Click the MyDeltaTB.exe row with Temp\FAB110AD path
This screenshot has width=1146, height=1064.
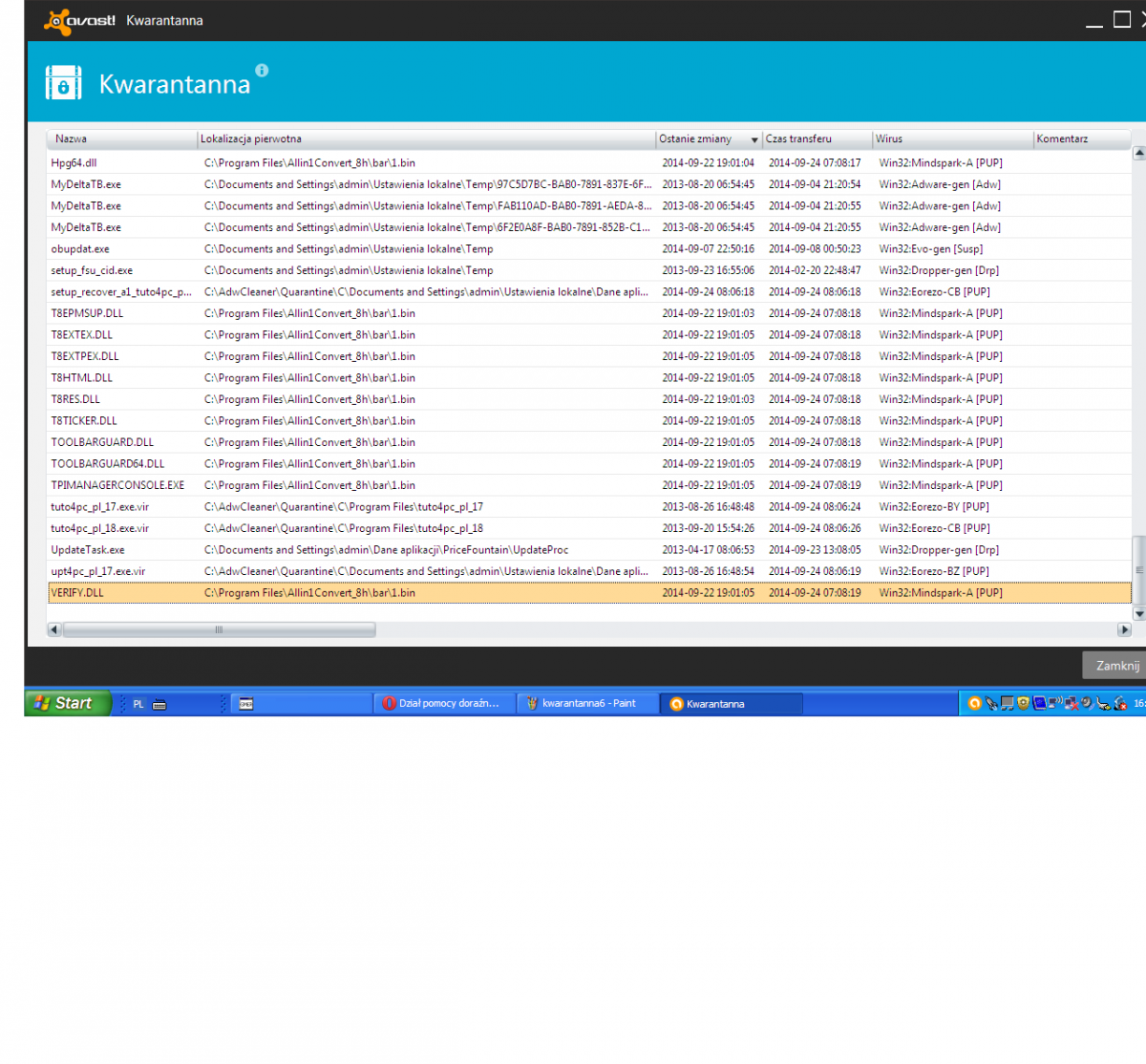[x=589, y=206]
